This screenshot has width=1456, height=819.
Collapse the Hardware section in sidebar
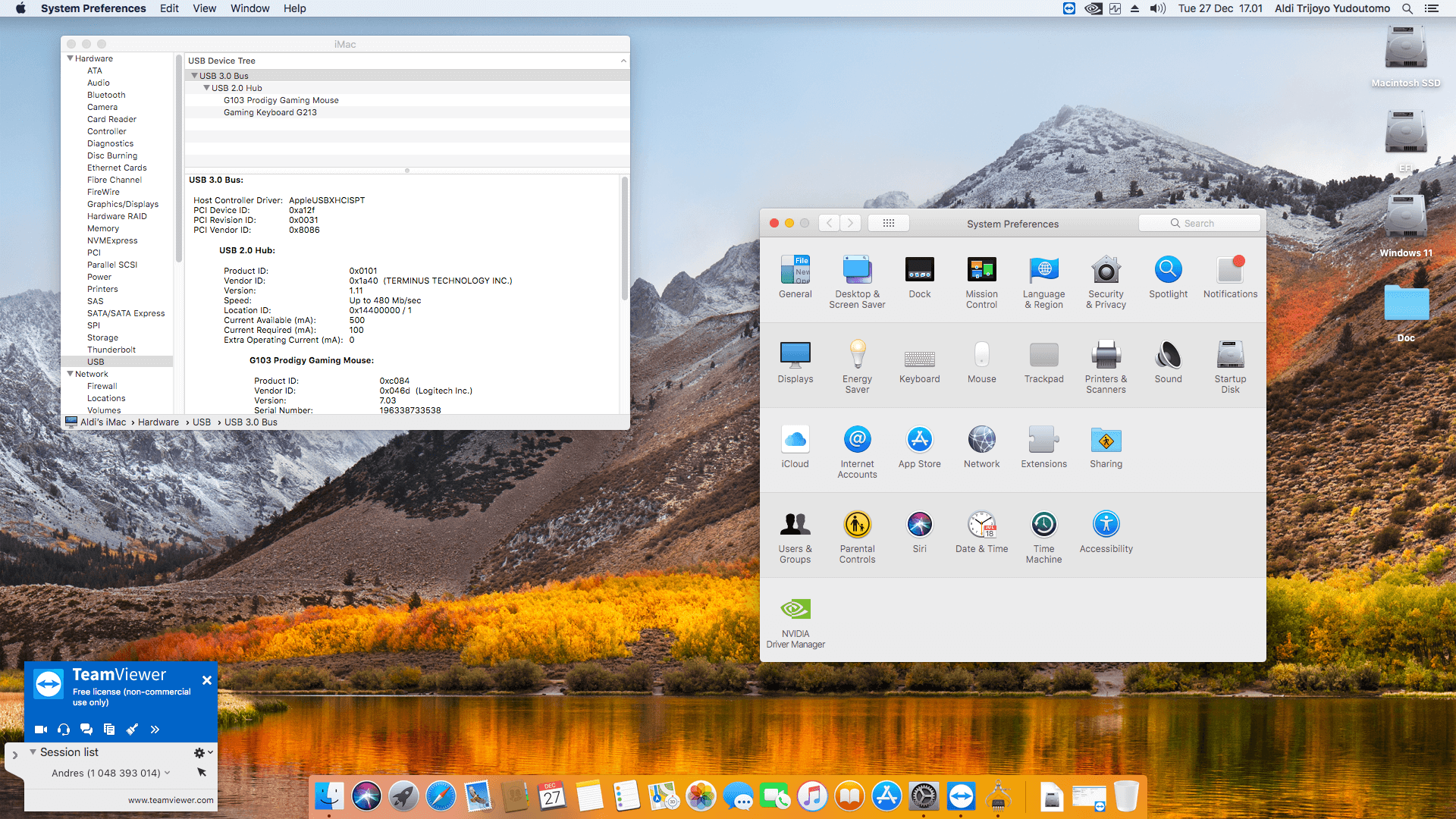[x=71, y=58]
